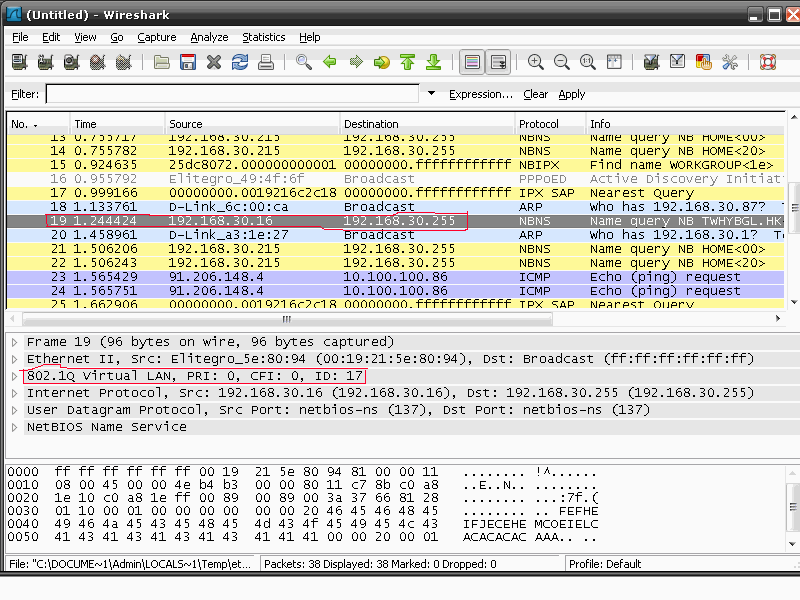The image size is (800, 600).
Task: Restart the running capture icon
Action: click(x=123, y=62)
